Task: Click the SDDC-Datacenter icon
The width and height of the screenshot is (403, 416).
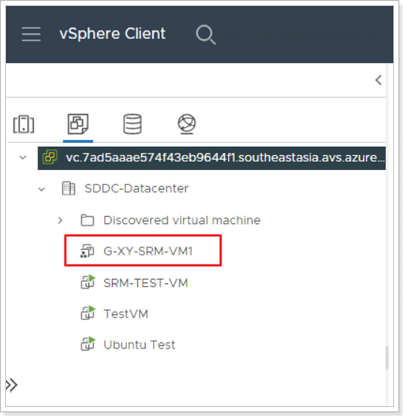Action: click(69, 188)
